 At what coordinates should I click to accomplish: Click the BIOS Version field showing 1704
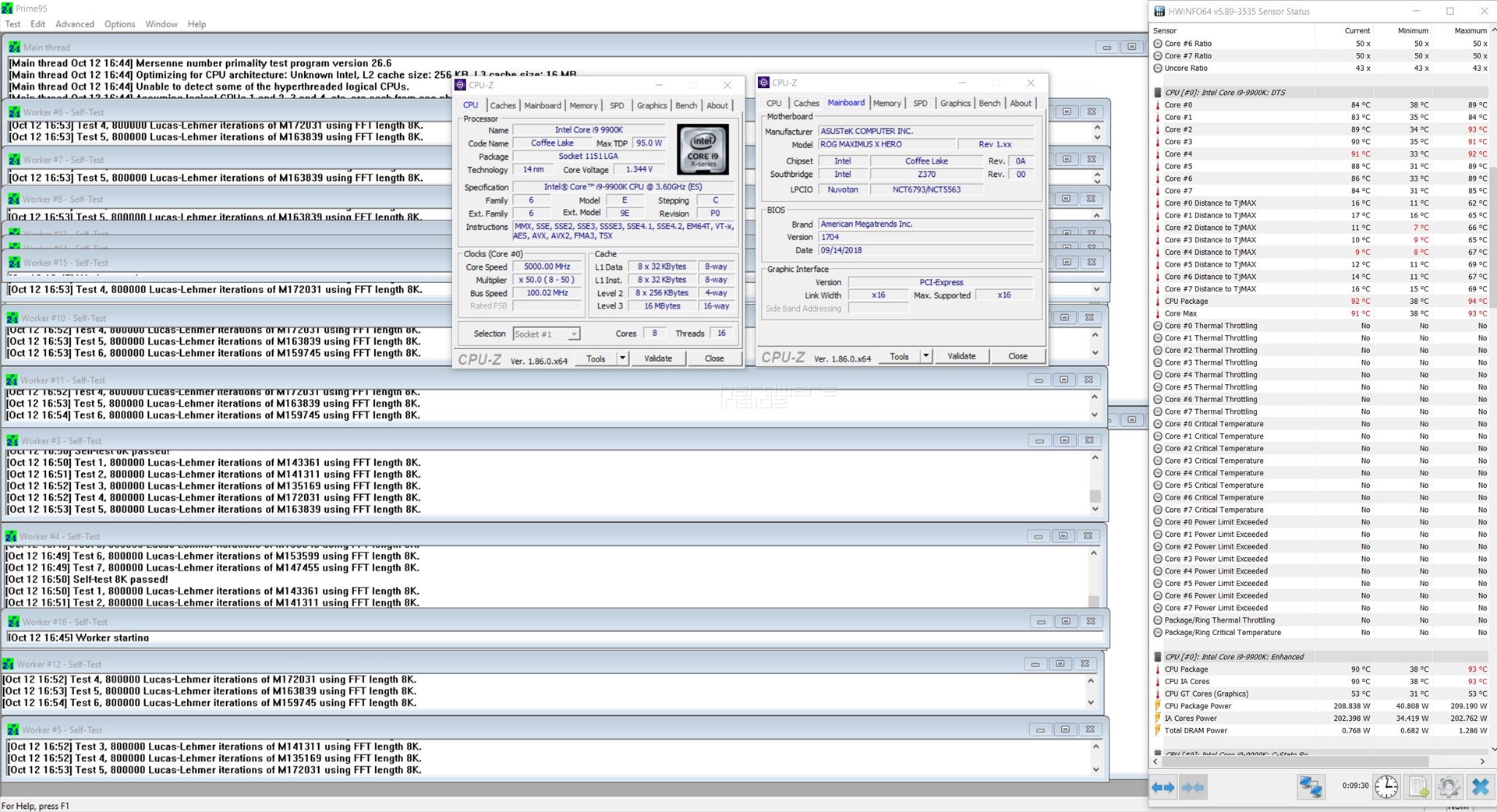[x=925, y=237]
